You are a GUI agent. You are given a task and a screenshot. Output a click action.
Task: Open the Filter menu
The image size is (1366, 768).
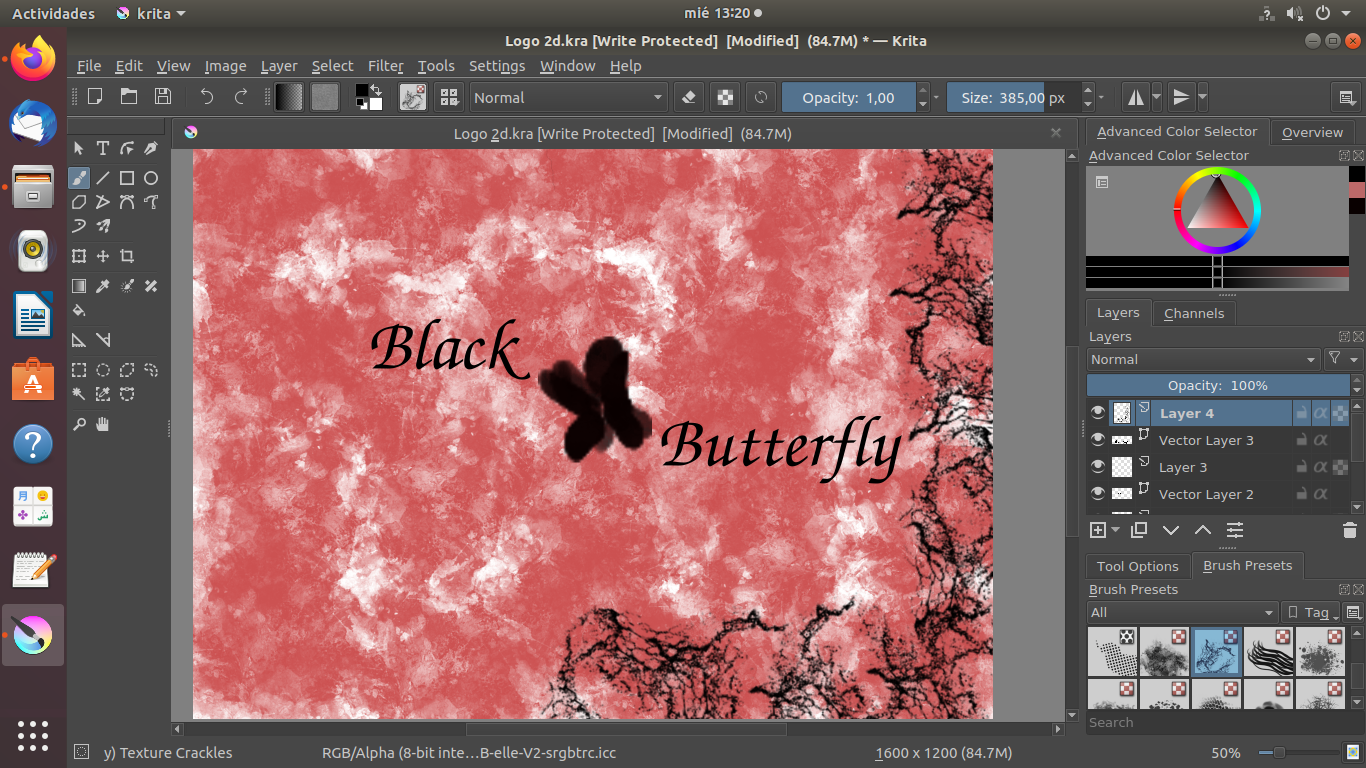click(x=385, y=66)
